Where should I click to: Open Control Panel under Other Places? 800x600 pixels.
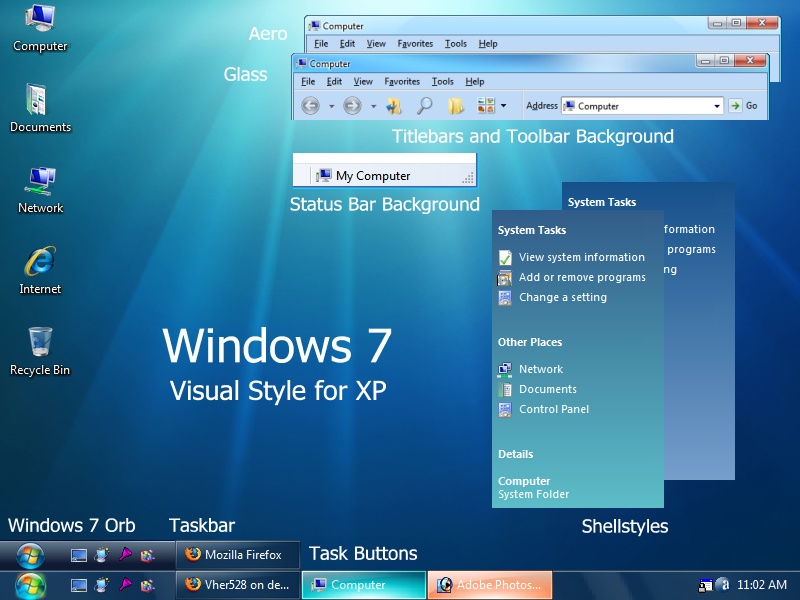click(x=554, y=409)
